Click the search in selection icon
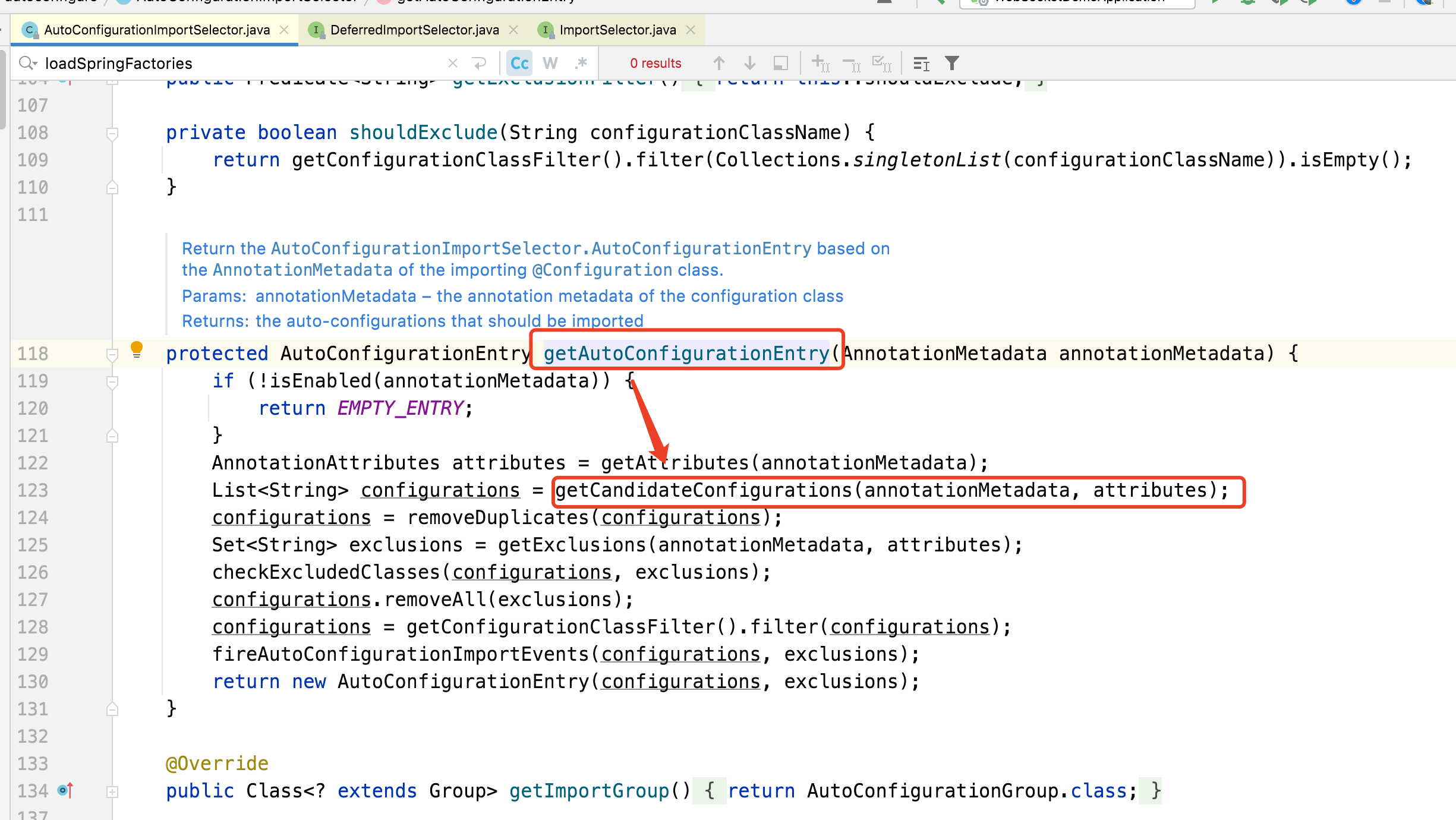The width and height of the screenshot is (1456, 820). [781, 63]
